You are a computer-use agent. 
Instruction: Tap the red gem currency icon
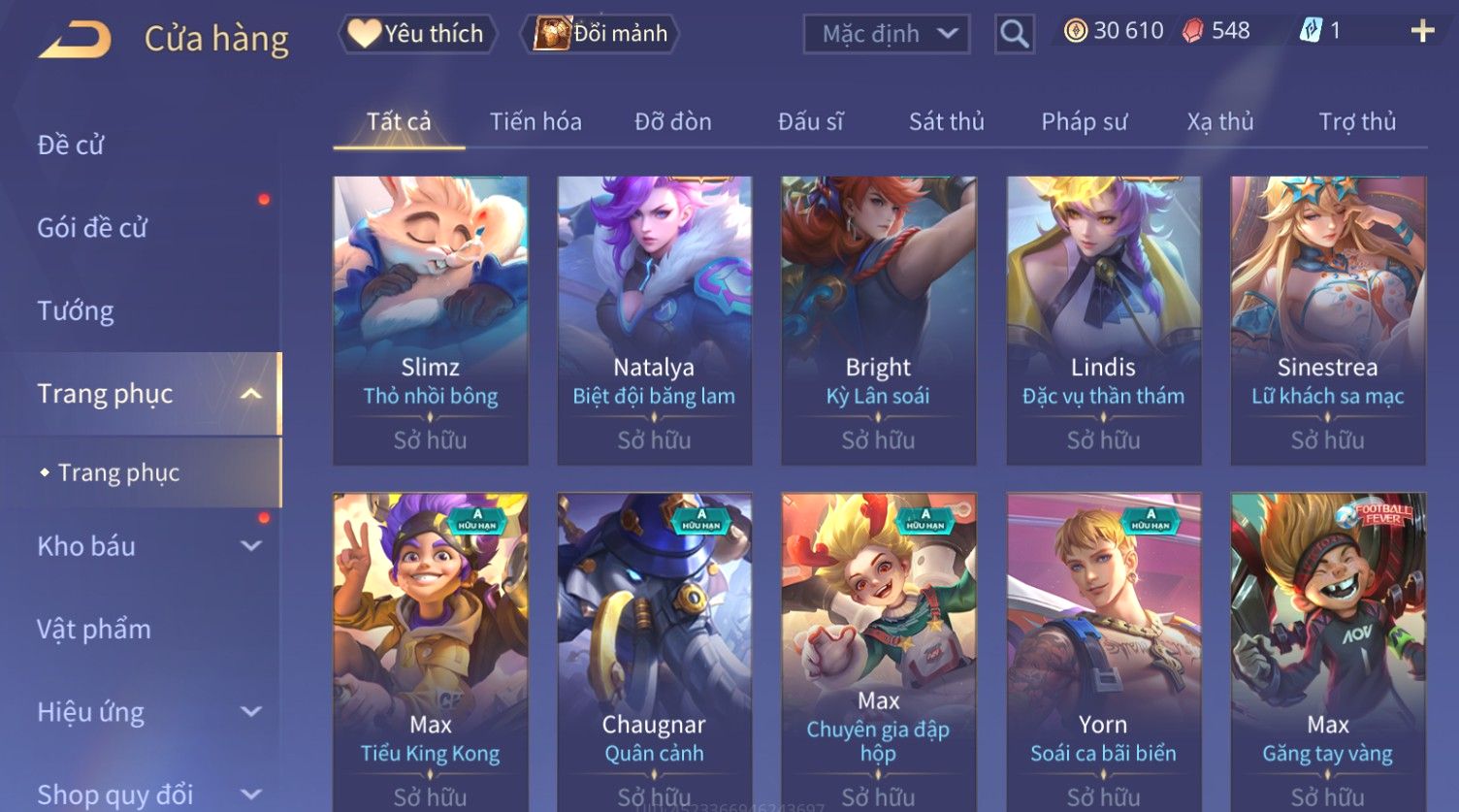(1192, 31)
